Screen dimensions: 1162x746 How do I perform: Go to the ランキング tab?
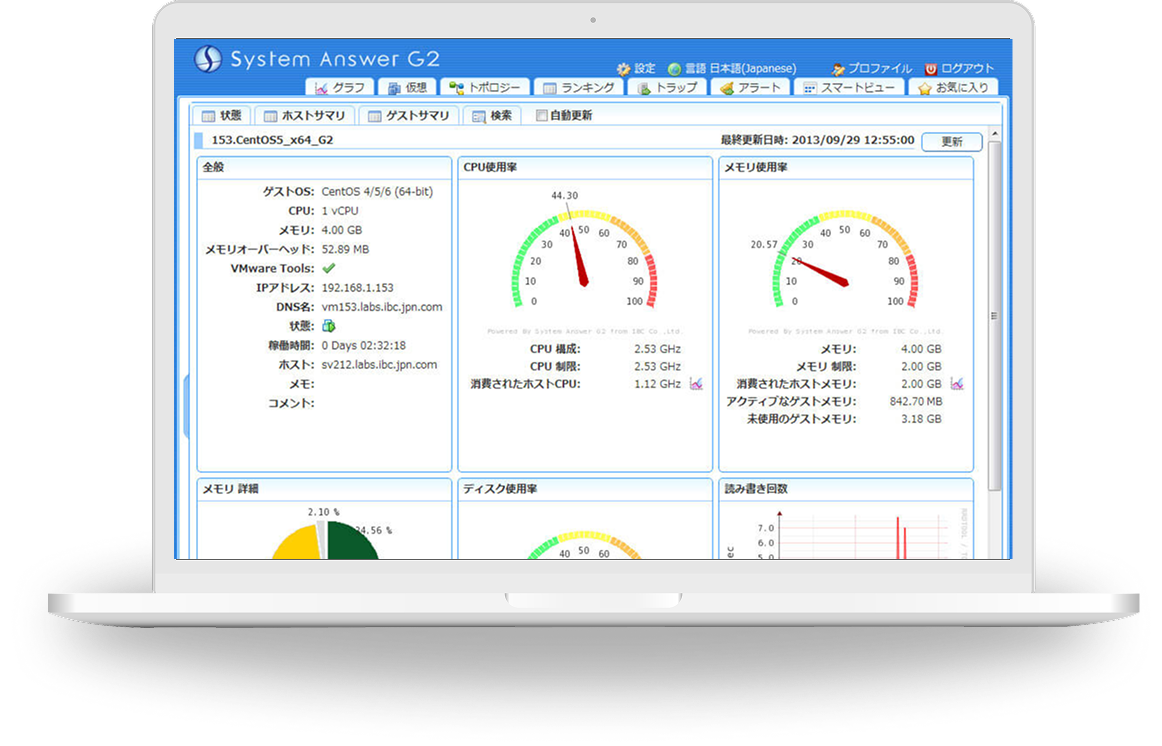579,88
